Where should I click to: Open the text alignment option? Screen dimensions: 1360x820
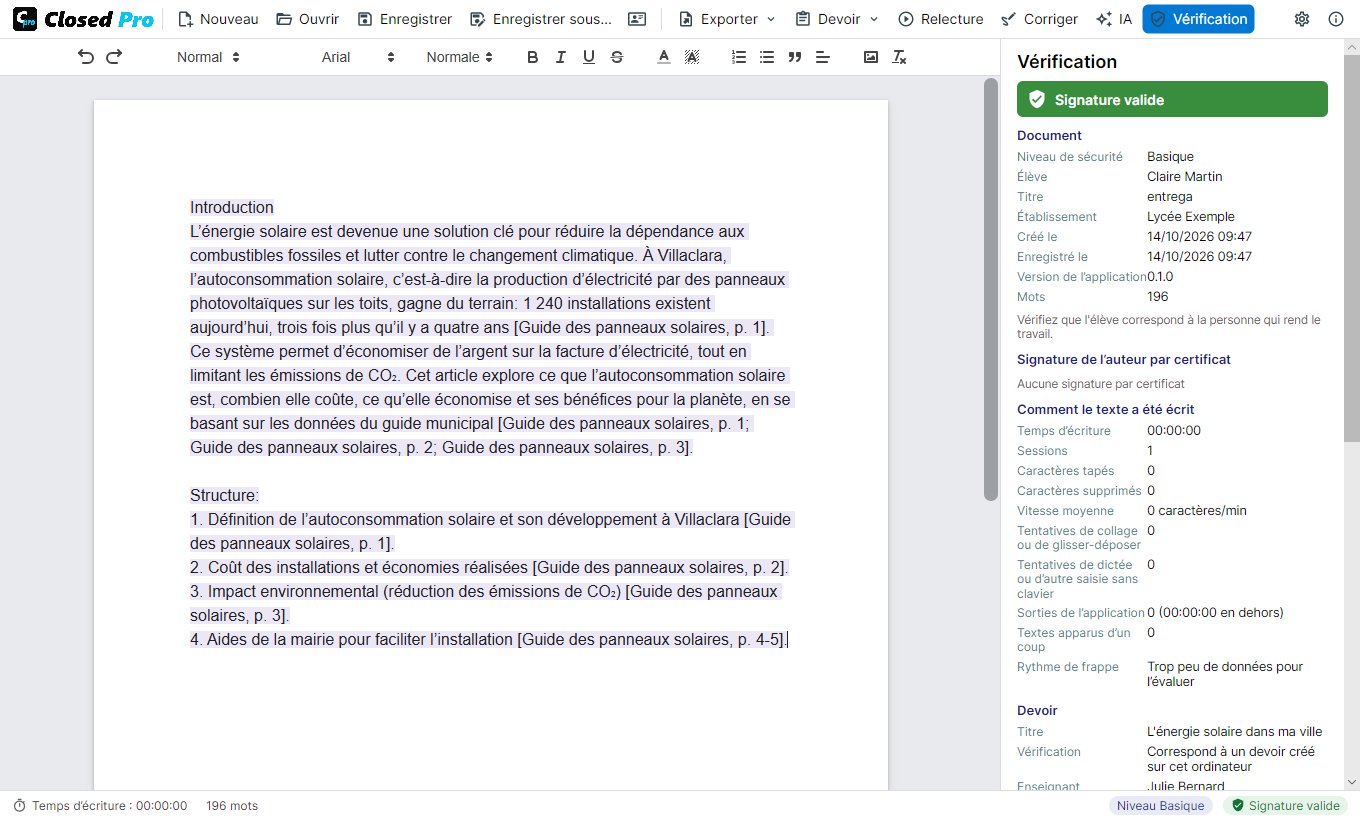tap(823, 57)
